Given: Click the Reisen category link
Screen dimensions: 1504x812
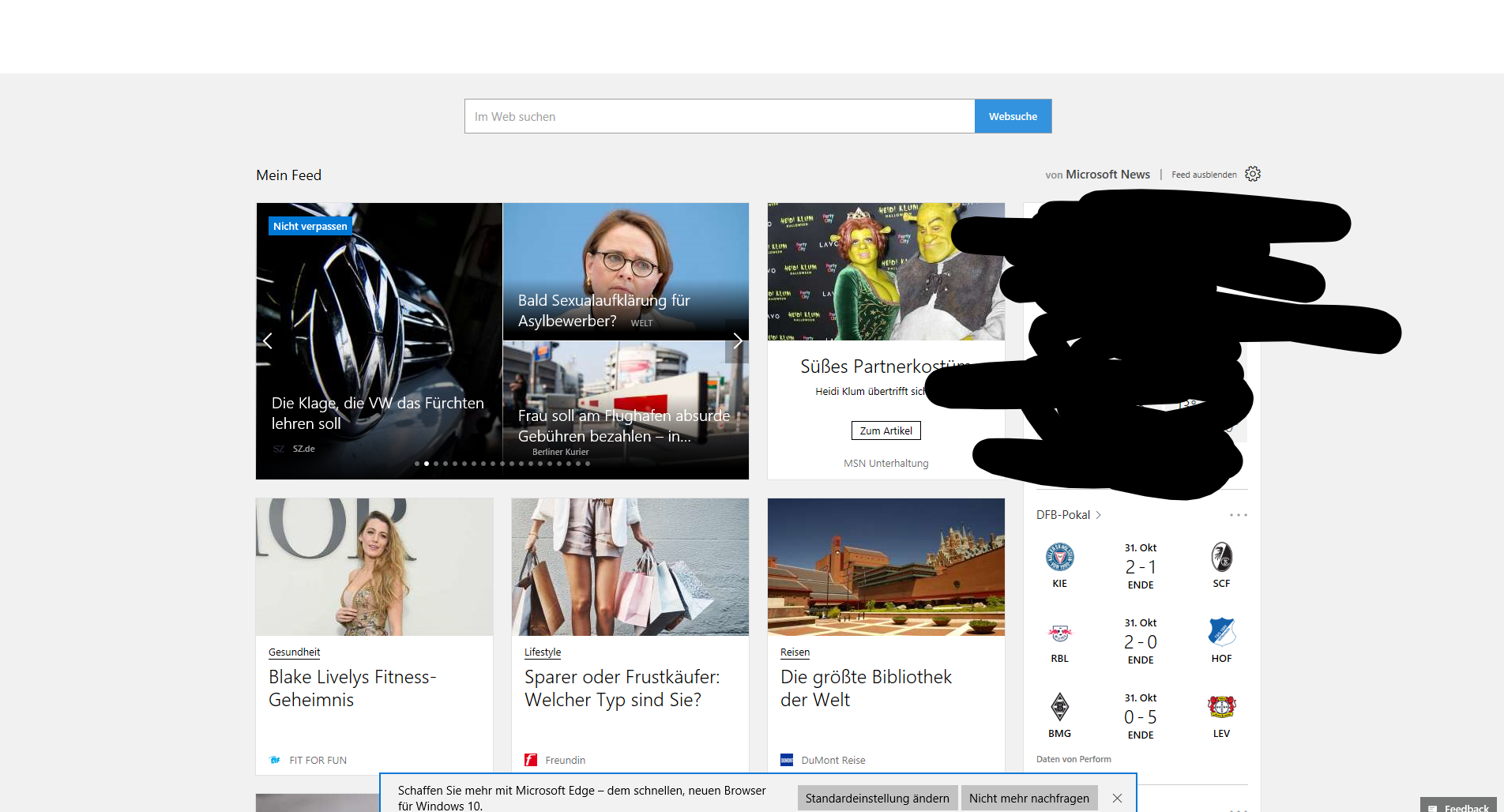Looking at the screenshot, I should click(x=795, y=652).
